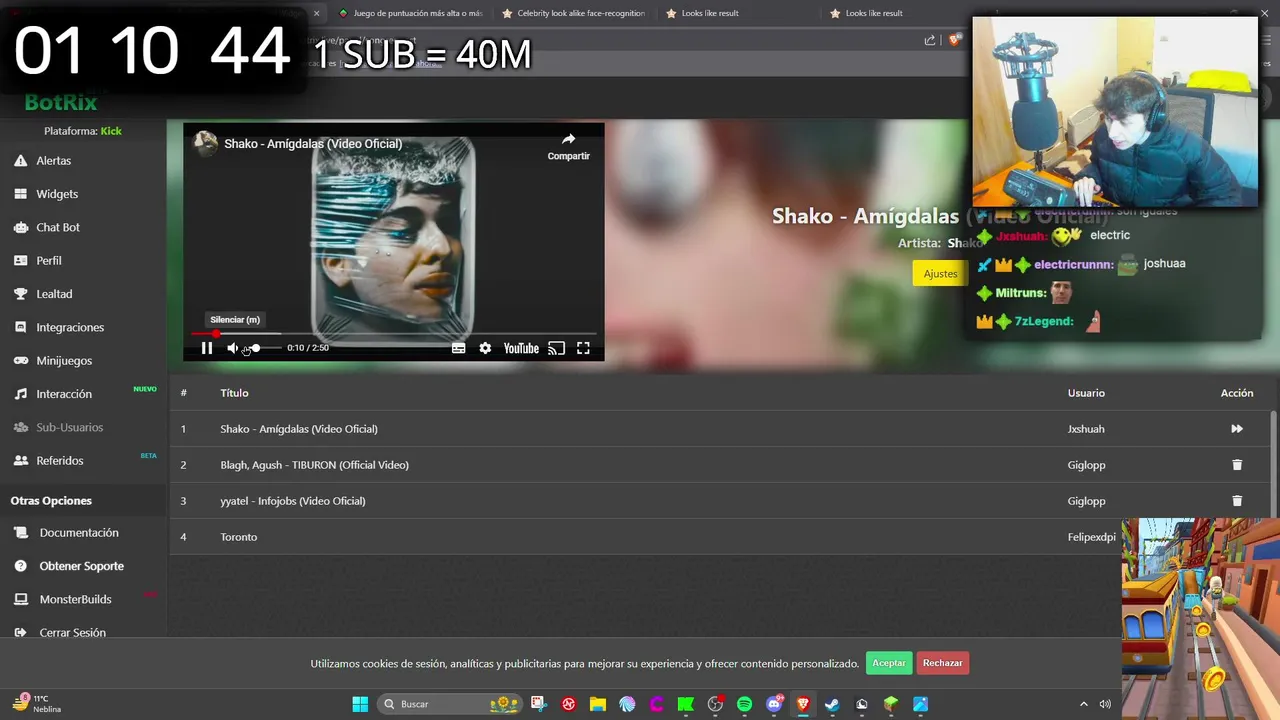Open Obtener Soporte
The height and width of the screenshot is (720, 1280).
tap(82, 566)
